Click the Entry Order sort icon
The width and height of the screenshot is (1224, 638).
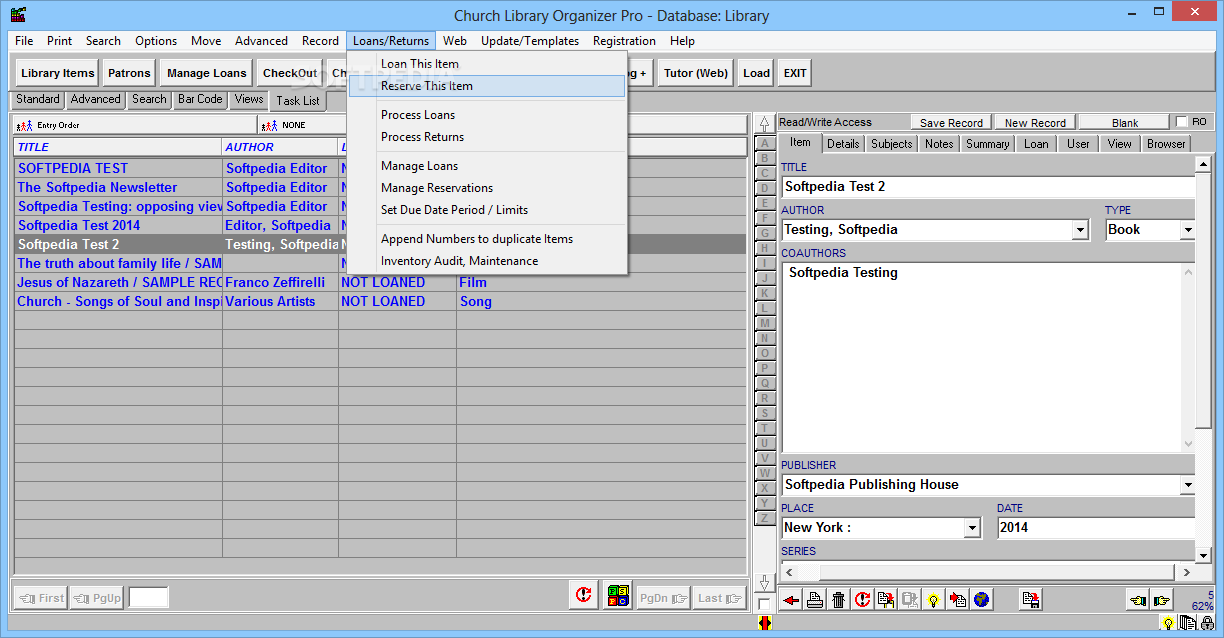25,125
